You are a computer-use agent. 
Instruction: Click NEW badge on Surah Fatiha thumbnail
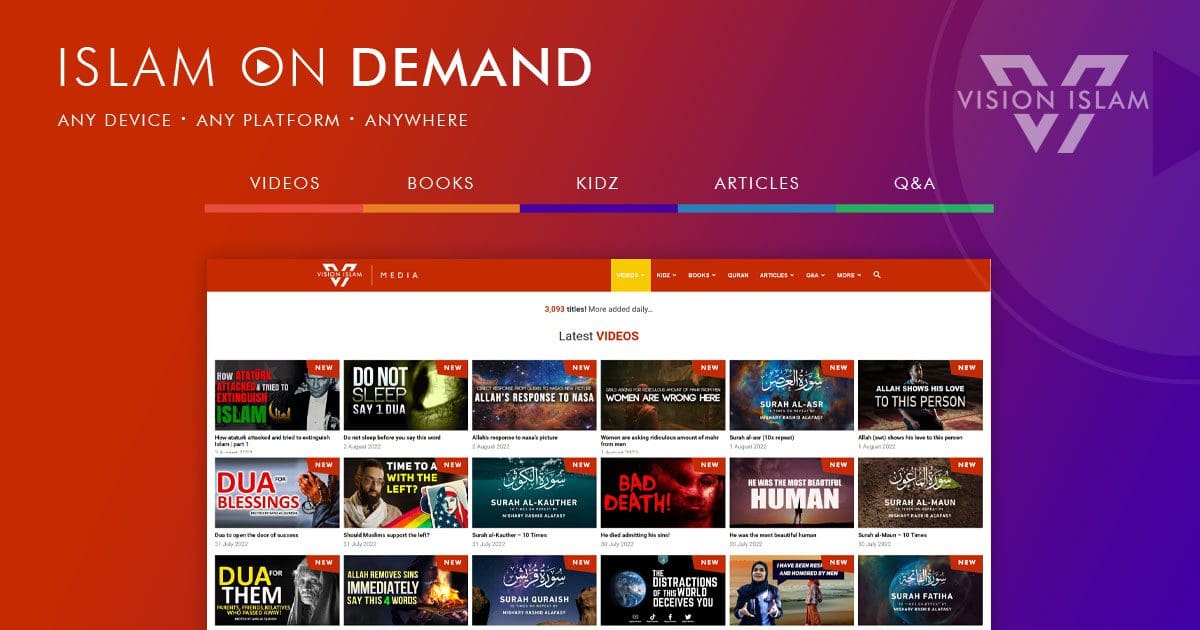(x=966, y=563)
